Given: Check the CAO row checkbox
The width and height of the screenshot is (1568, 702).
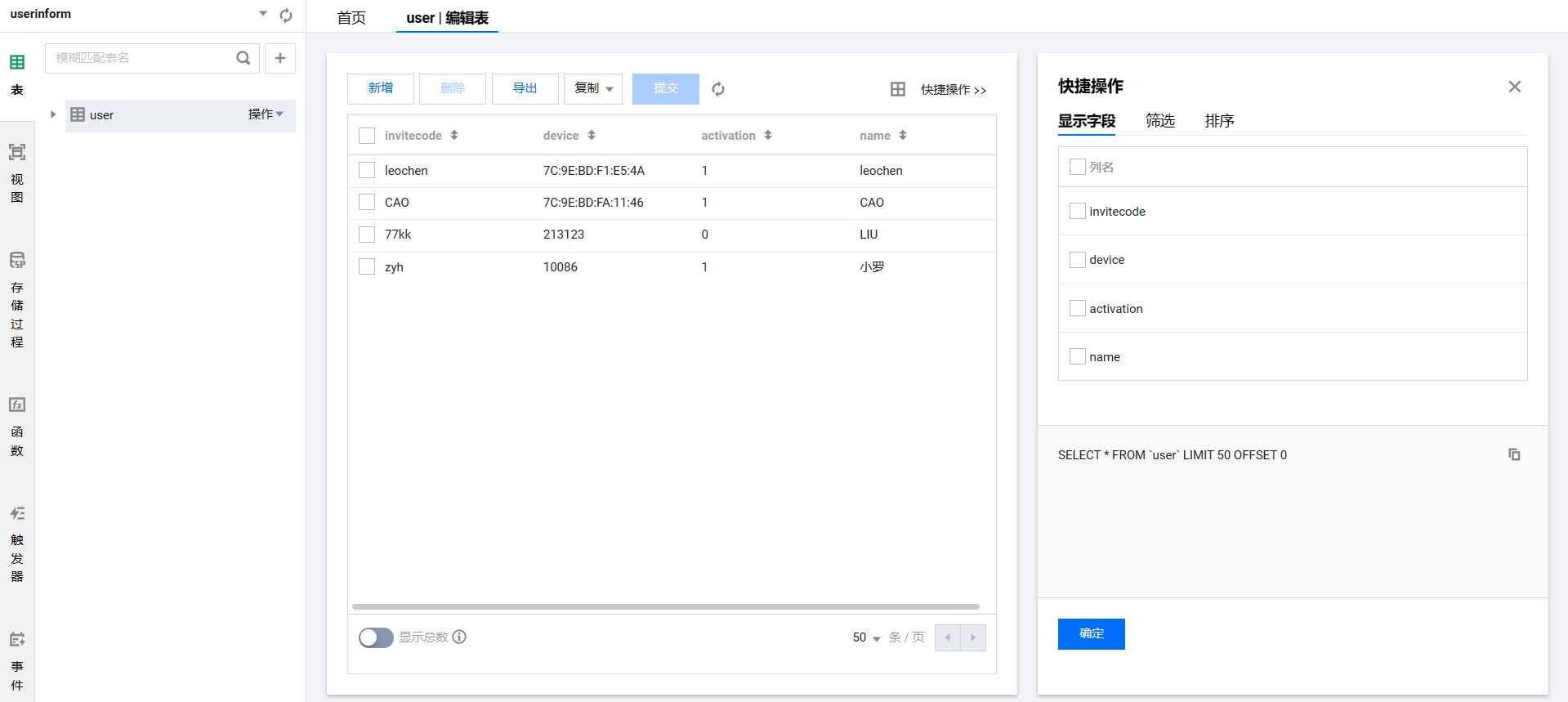Looking at the screenshot, I should point(367,202).
